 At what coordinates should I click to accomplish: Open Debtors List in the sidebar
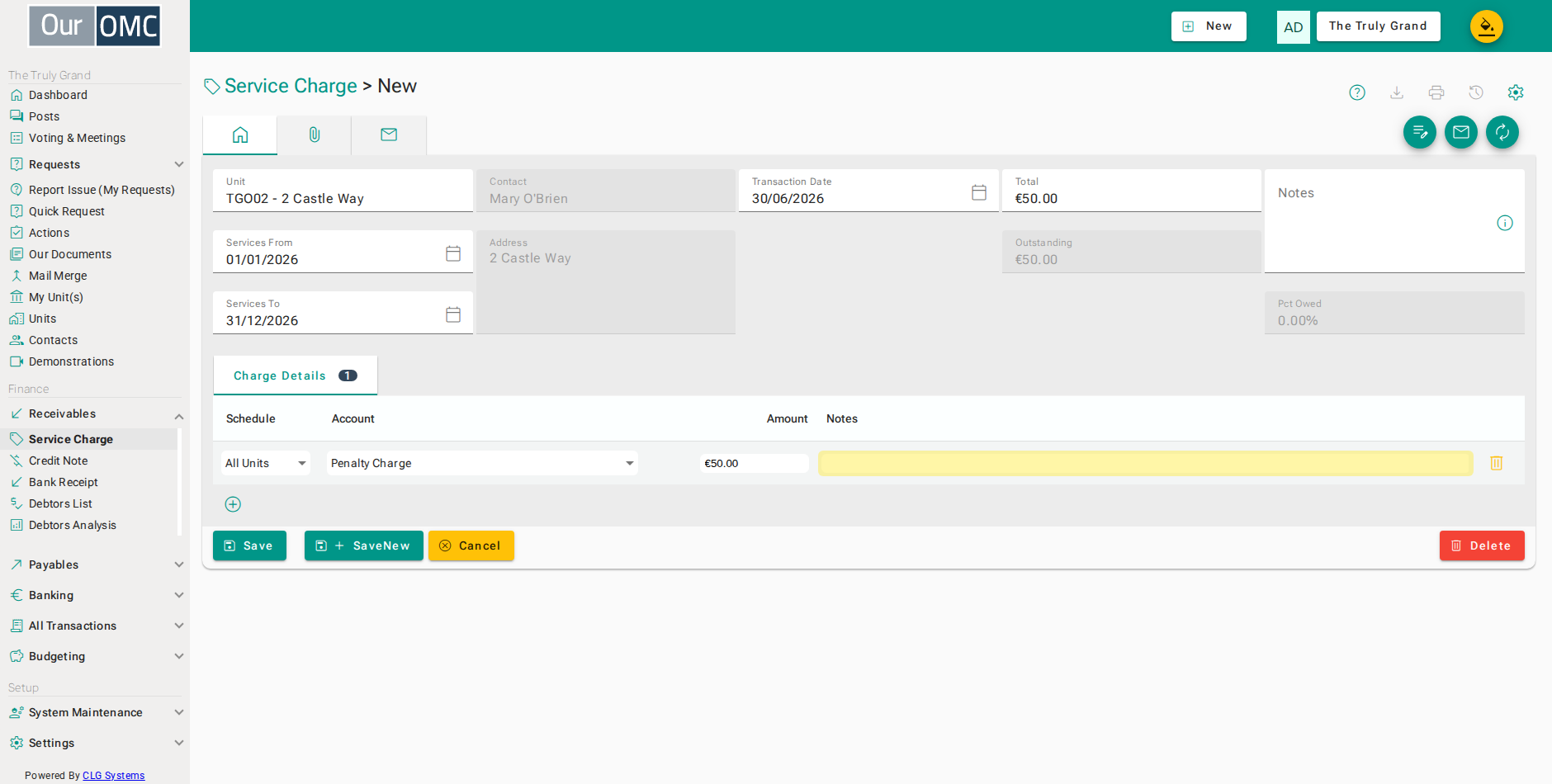click(x=60, y=503)
